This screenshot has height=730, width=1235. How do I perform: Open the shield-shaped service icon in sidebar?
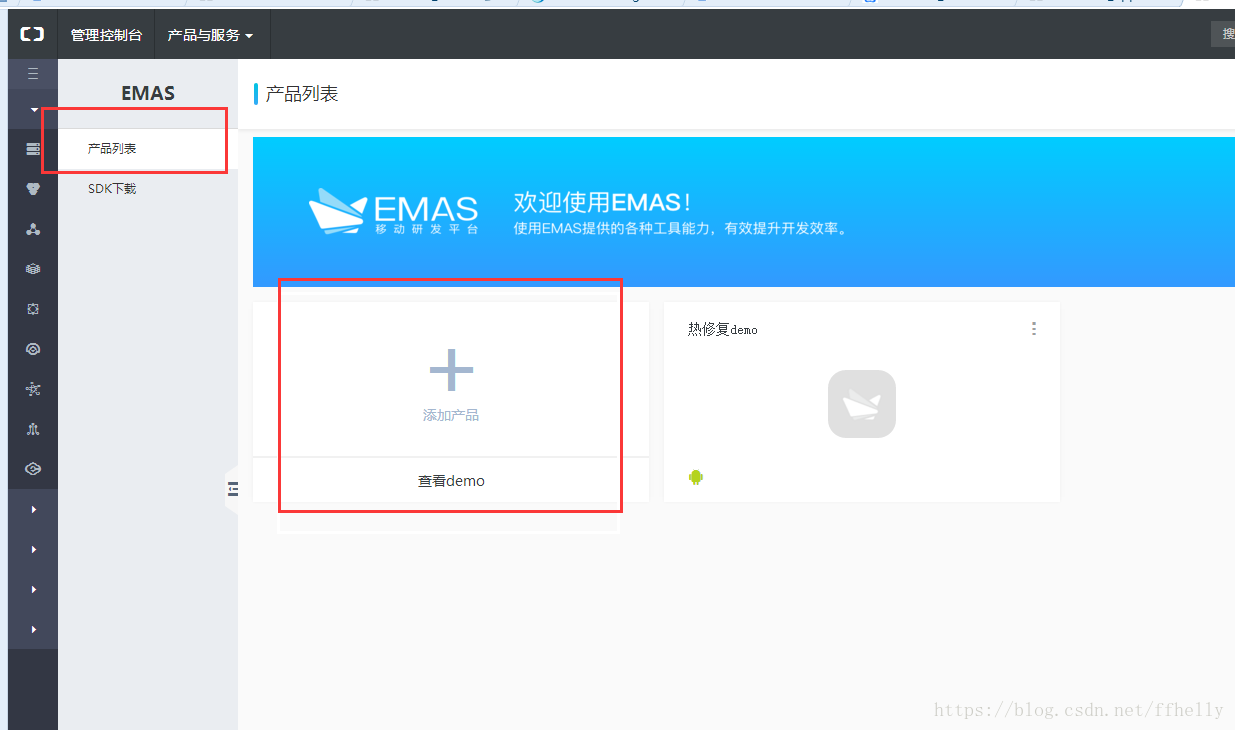click(33, 189)
